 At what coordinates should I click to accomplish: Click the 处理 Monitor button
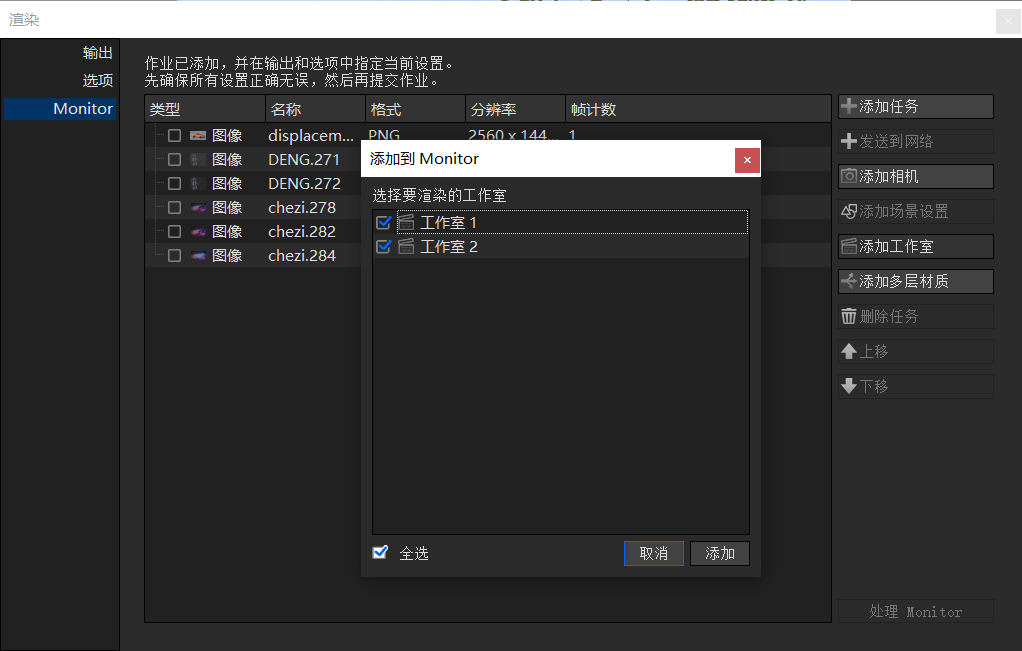[x=914, y=611]
